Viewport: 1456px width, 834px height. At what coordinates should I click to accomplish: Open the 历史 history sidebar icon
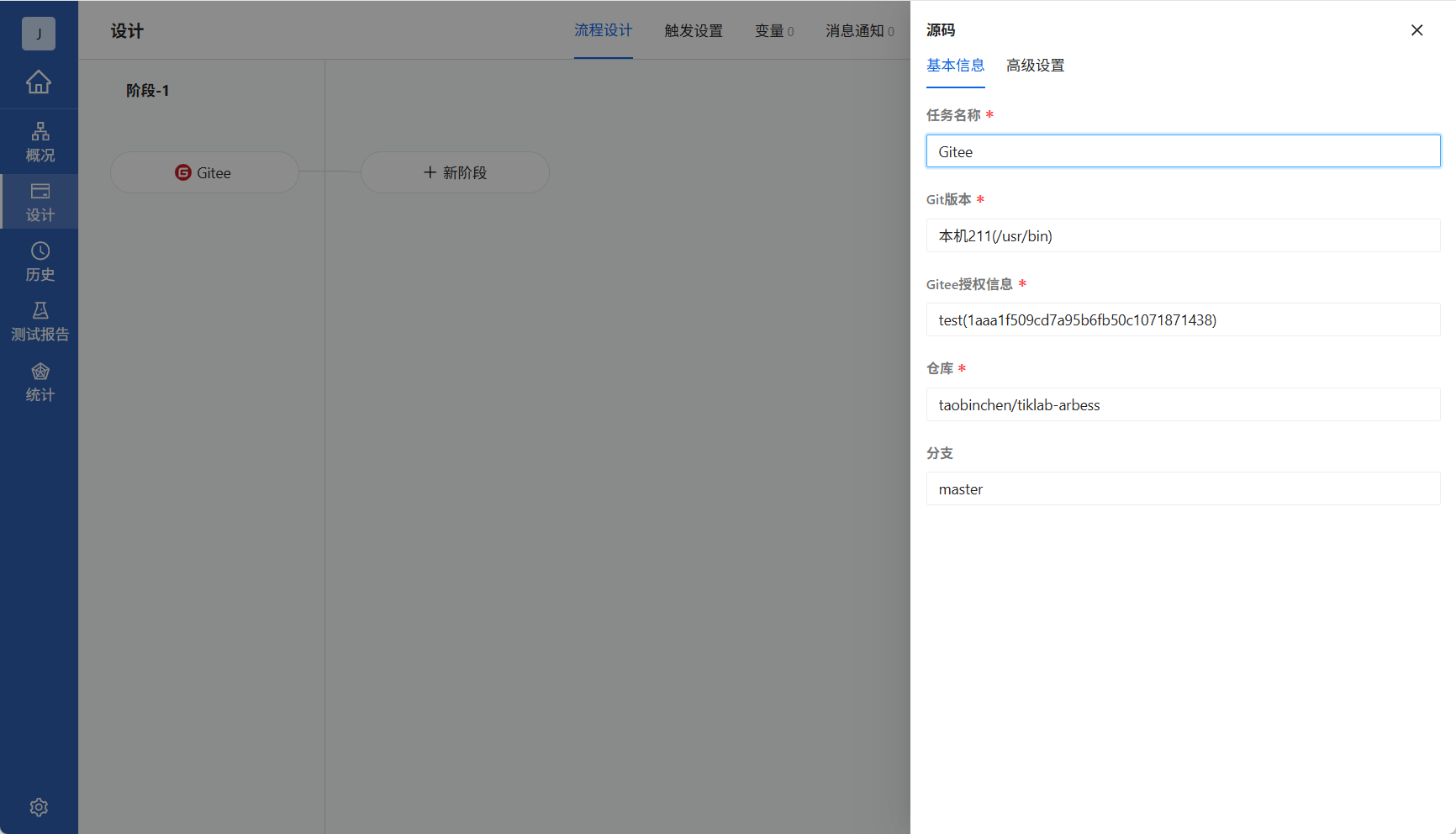(39, 261)
